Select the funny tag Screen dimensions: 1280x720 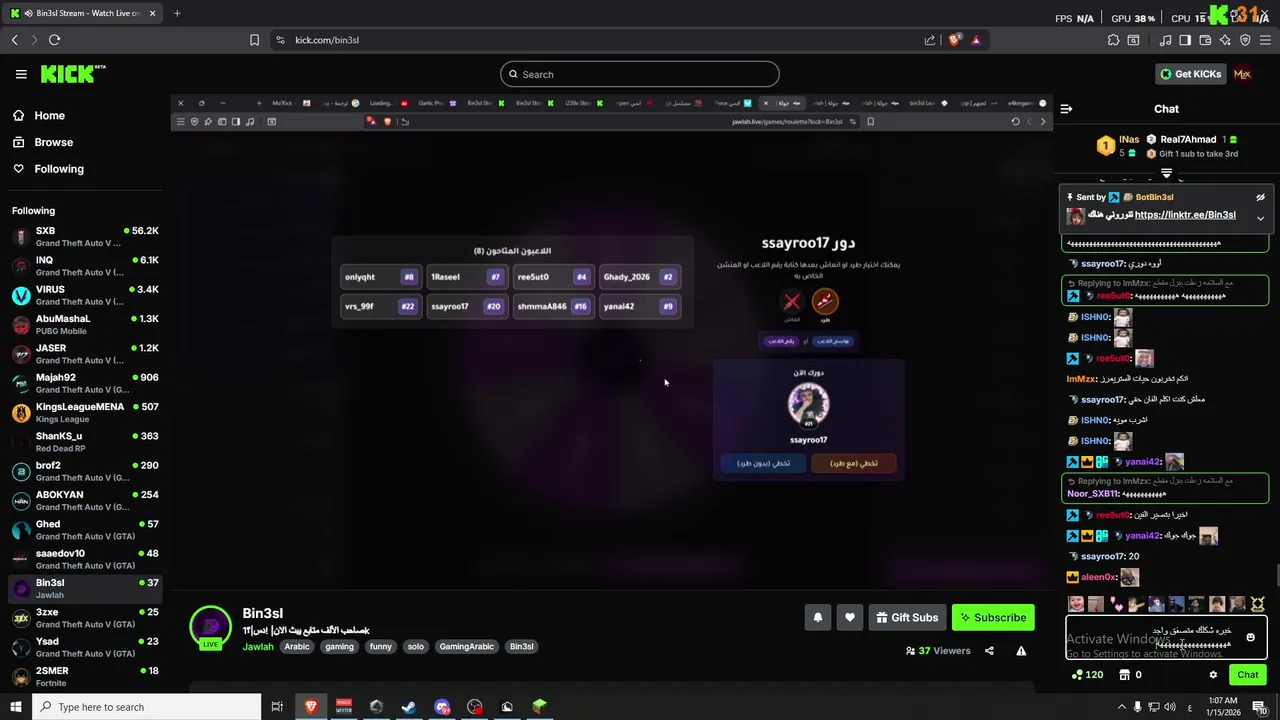[x=380, y=647]
